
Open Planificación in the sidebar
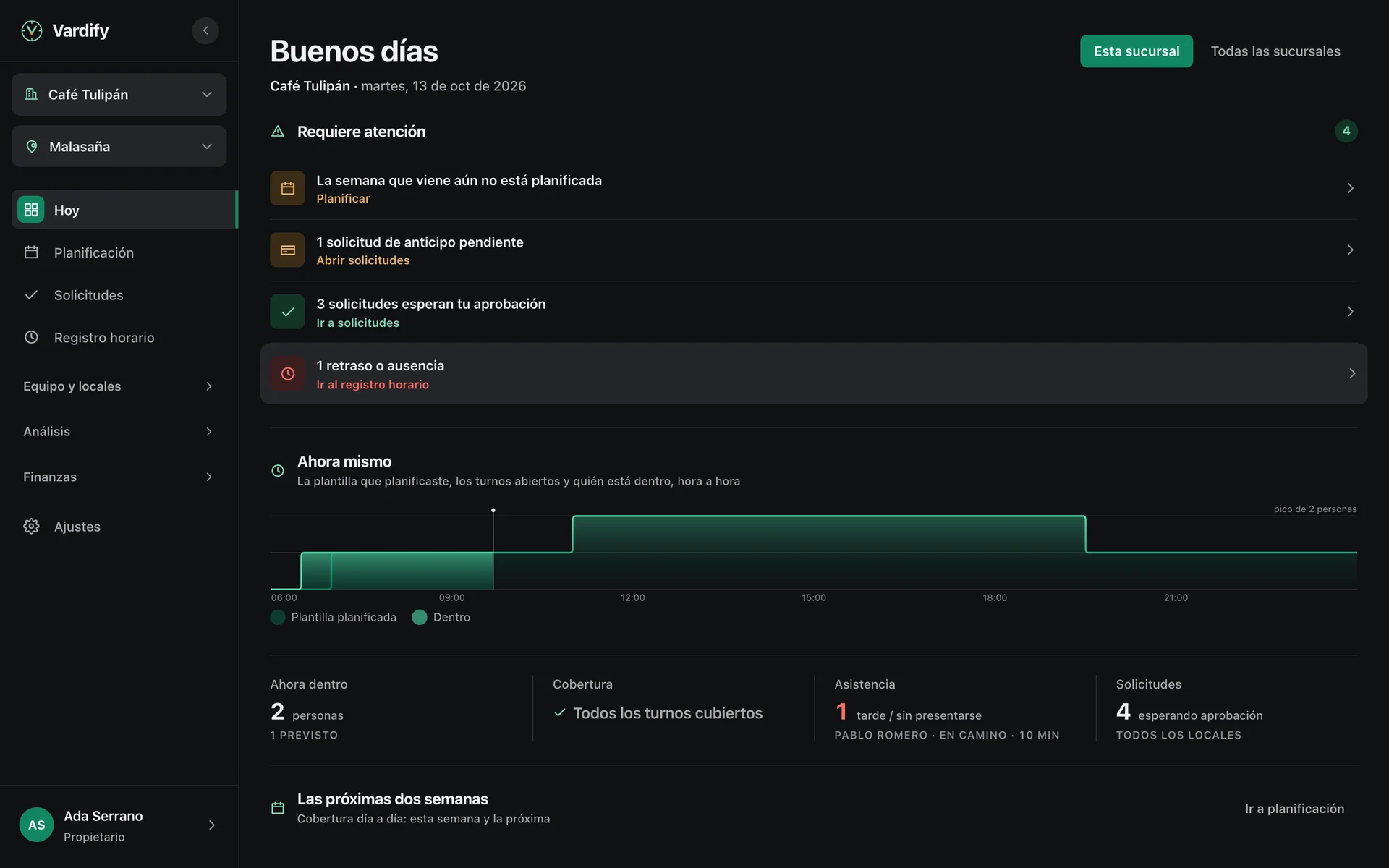(x=119, y=252)
